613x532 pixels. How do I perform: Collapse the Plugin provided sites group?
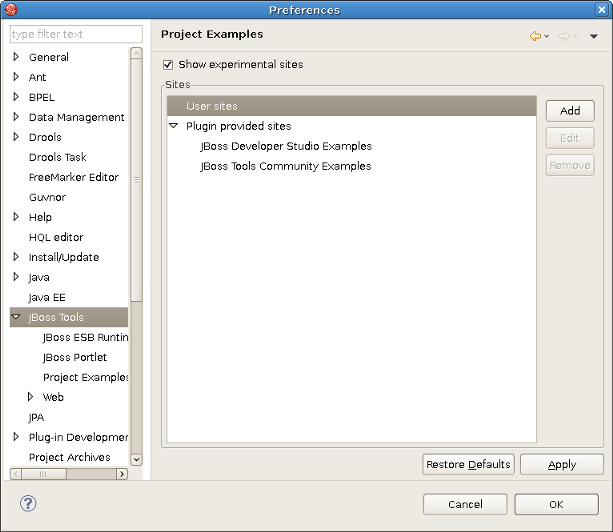pos(173,126)
